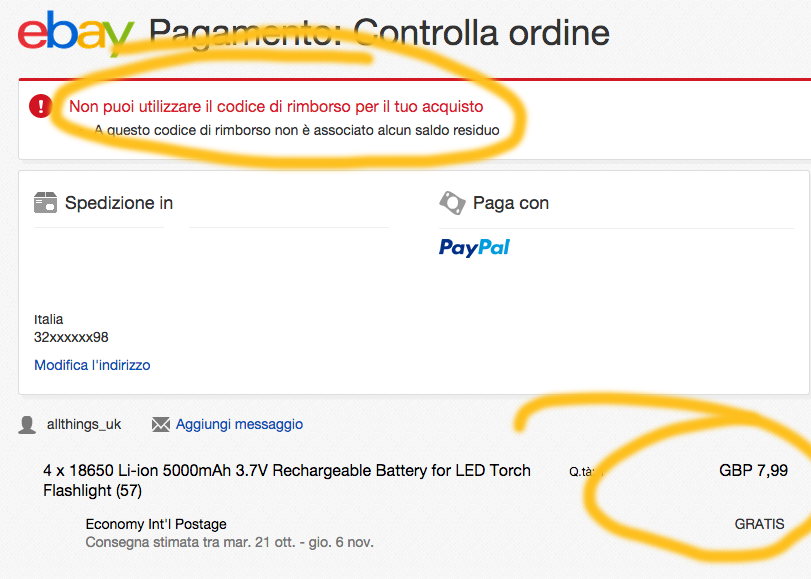Click the 18650 Li-ion battery item title
Viewport: 811px width, 579px height.
click(287, 480)
